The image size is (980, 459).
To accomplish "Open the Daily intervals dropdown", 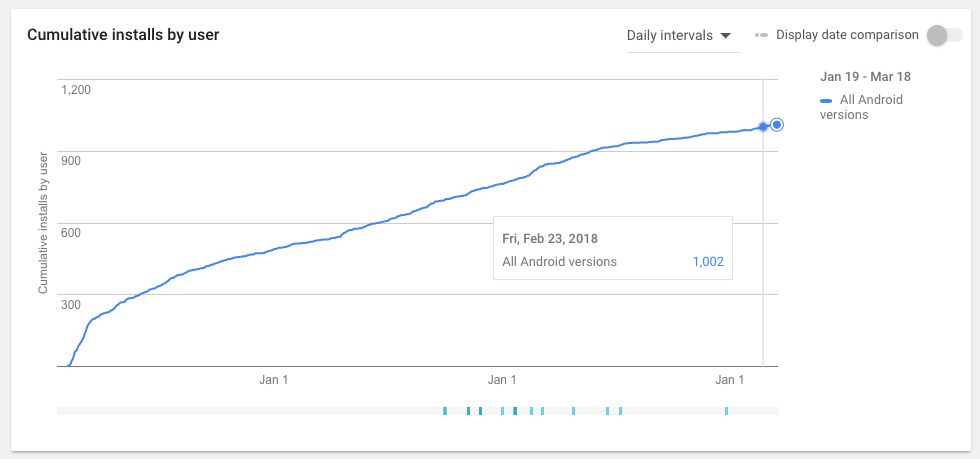I will (x=679, y=35).
